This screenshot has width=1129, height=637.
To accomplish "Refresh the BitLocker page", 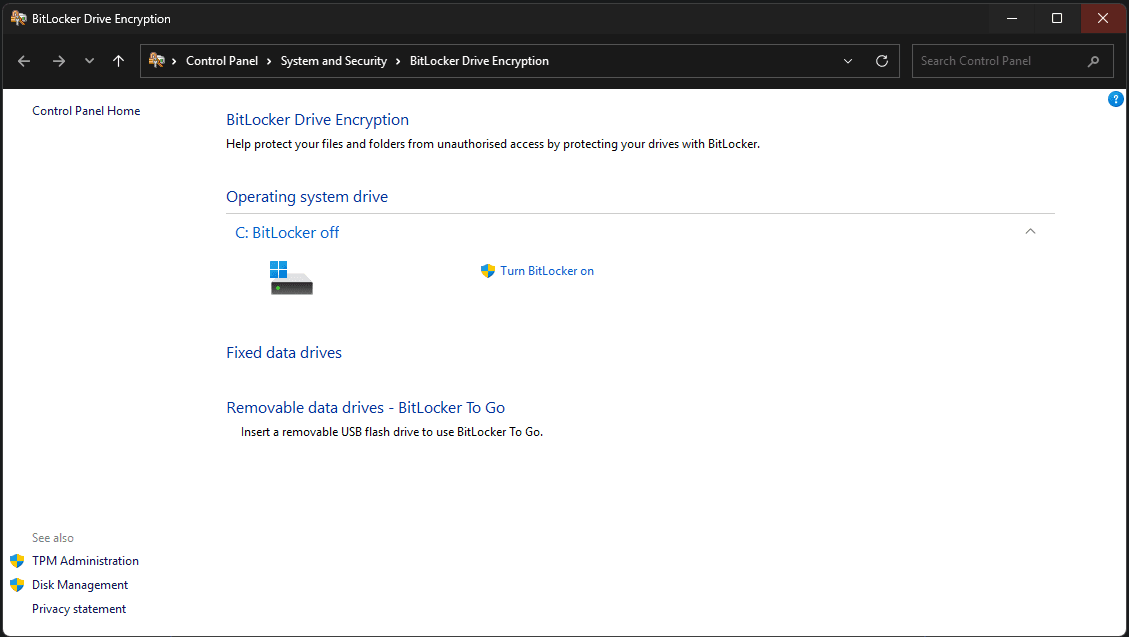I will click(881, 61).
